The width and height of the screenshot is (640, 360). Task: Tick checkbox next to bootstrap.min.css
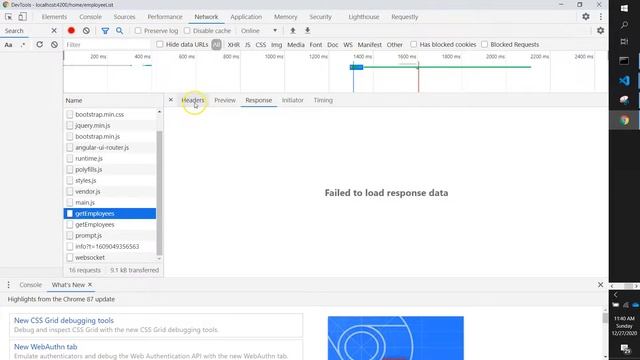coord(70,114)
